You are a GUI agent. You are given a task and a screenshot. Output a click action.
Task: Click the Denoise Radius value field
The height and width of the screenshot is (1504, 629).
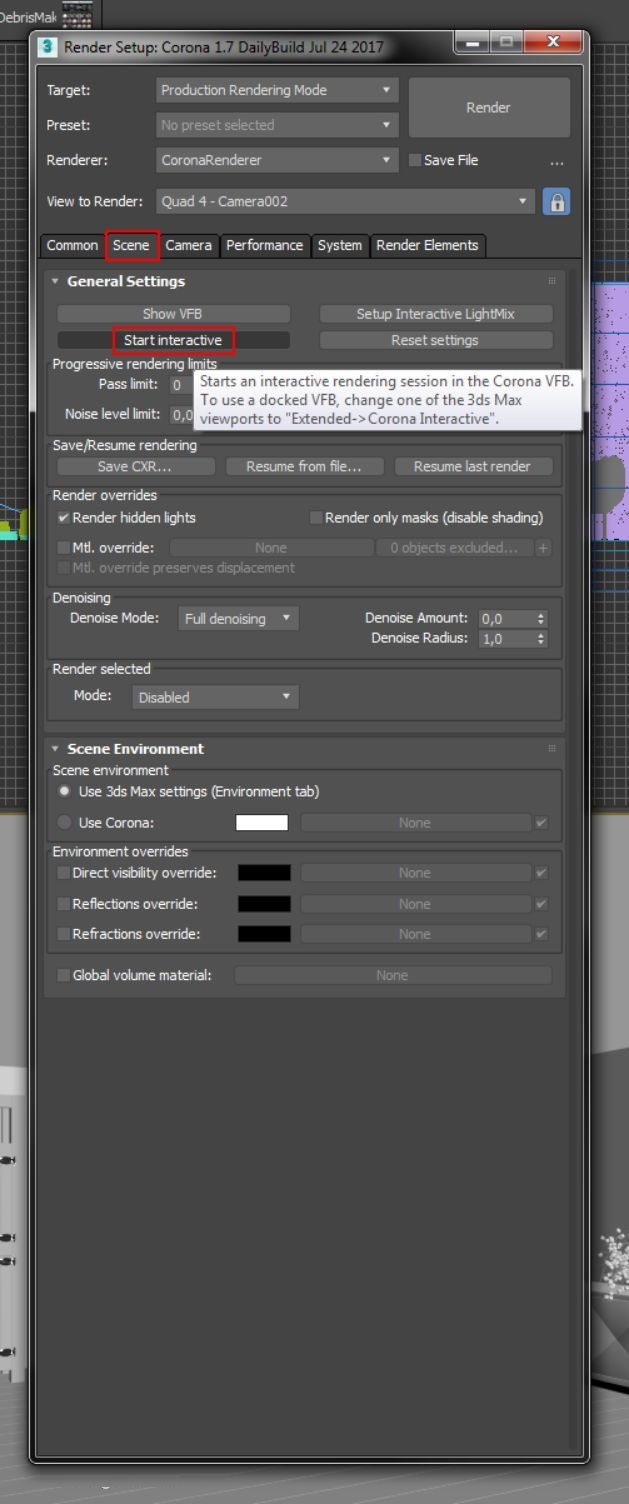coord(506,639)
